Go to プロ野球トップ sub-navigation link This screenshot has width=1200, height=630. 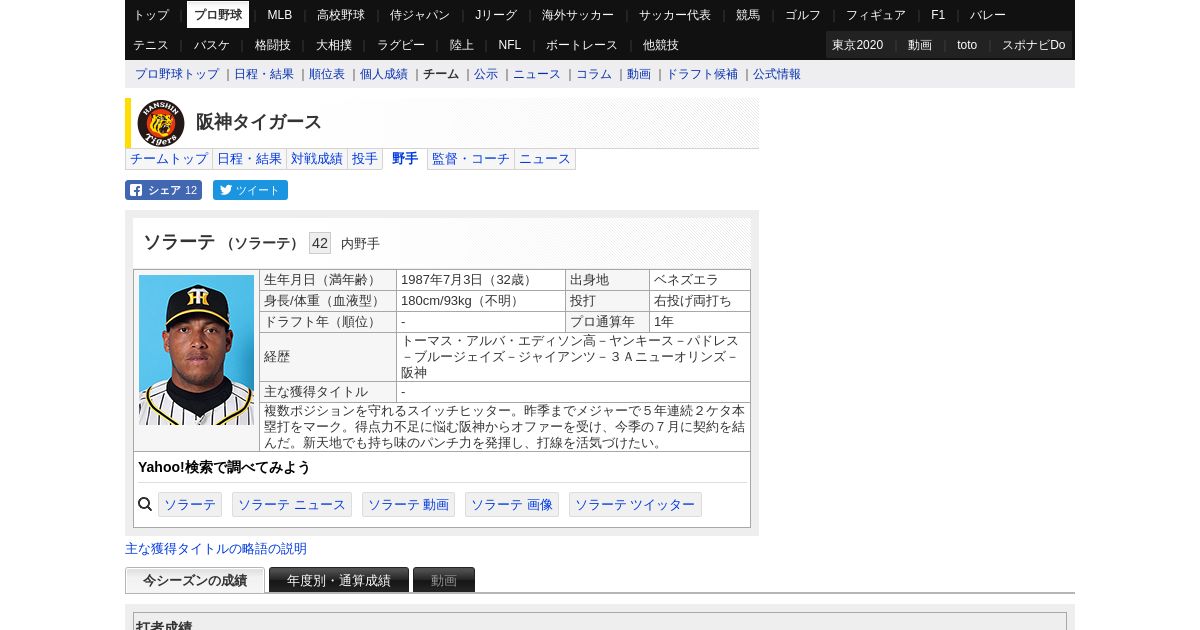tap(177, 74)
